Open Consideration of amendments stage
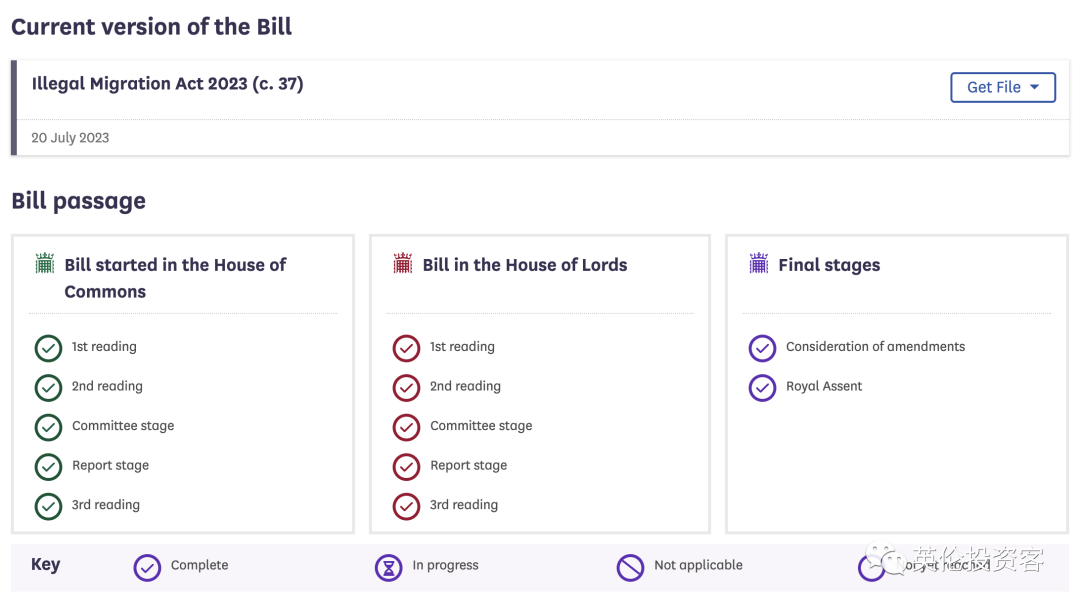 click(875, 347)
